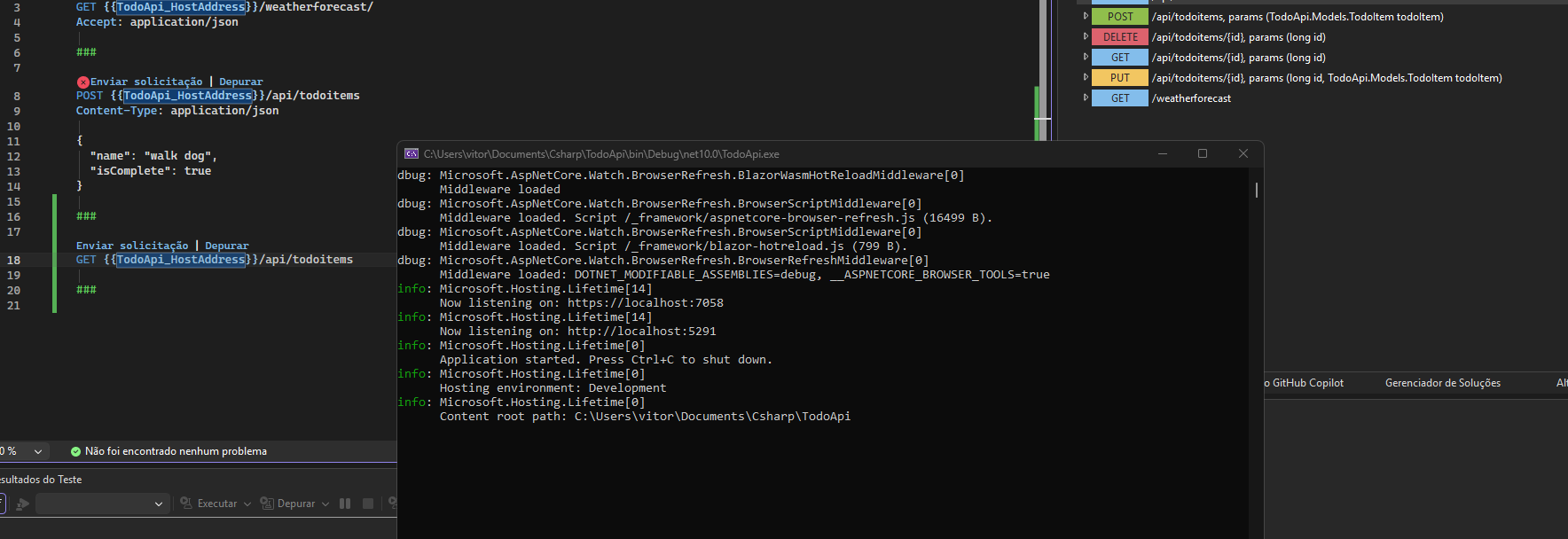Click the pause icon in test toolbar
1568x539 pixels.
(x=345, y=504)
